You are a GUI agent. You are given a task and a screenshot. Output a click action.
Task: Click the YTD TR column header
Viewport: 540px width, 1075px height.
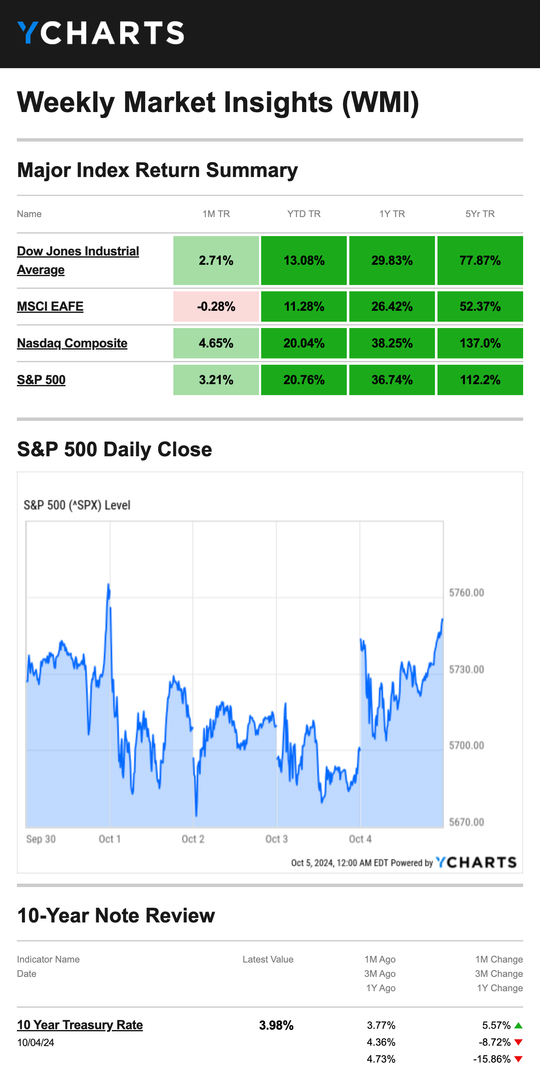304,214
